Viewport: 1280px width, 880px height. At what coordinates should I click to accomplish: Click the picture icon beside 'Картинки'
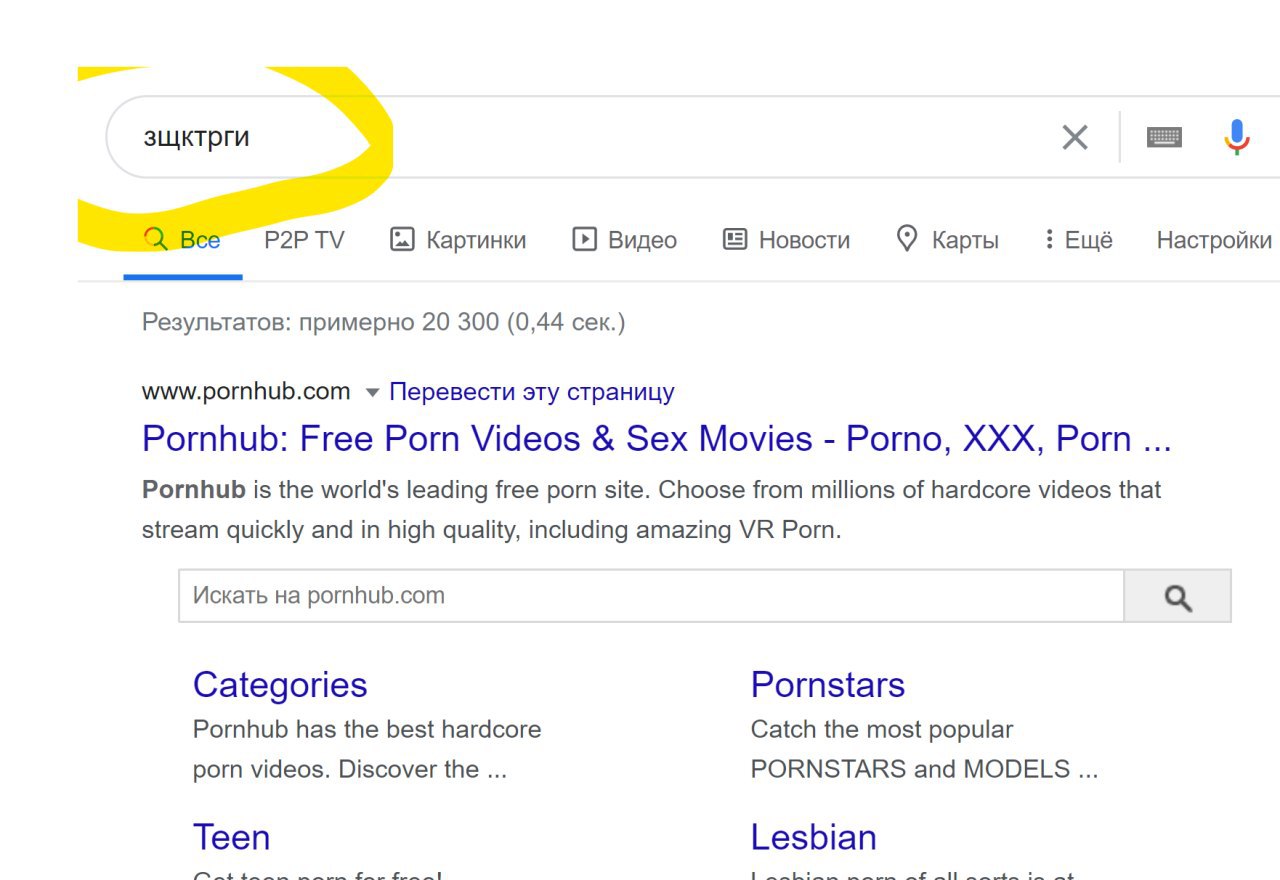pos(402,239)
